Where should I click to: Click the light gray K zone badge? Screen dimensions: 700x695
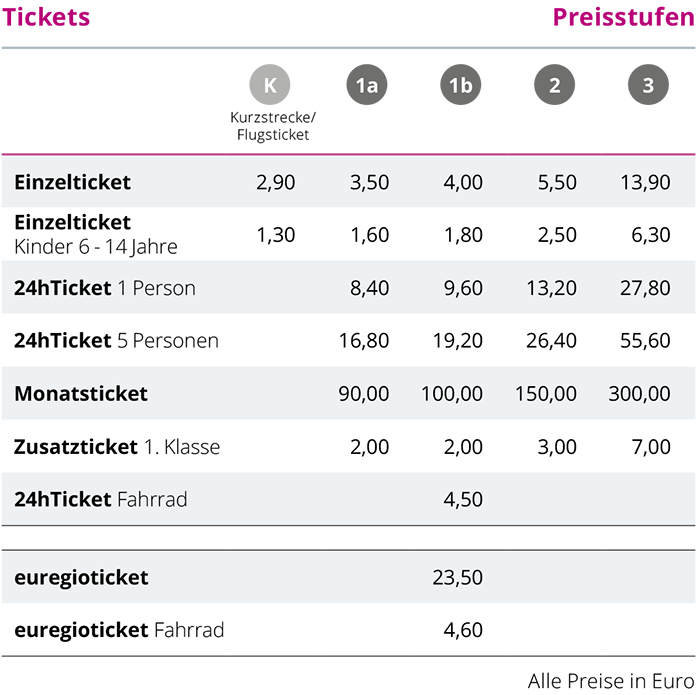click(270, 86)
